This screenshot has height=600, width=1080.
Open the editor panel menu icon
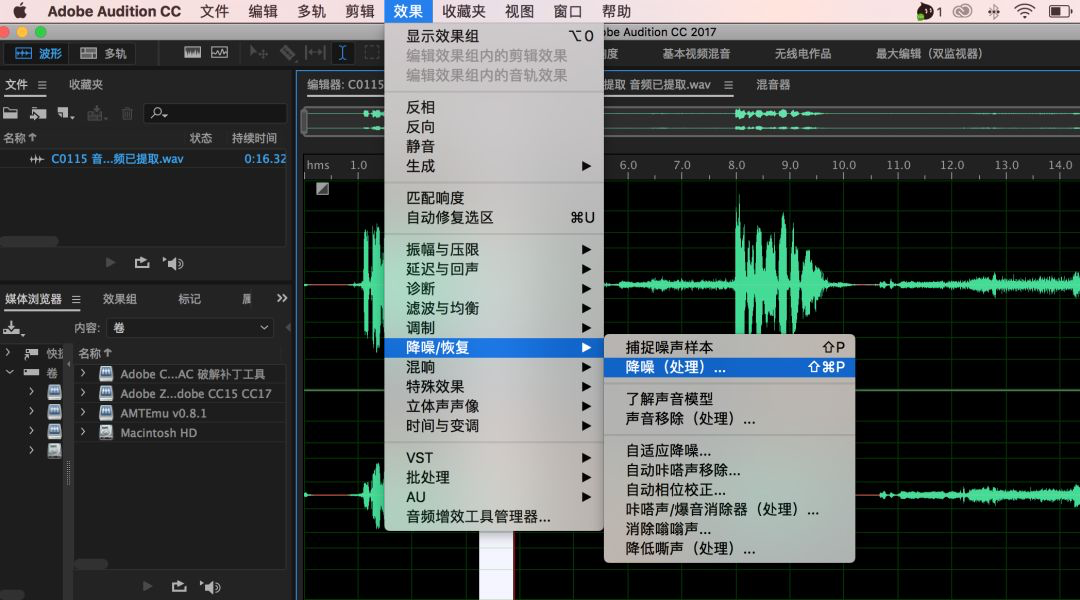[728, 85]
